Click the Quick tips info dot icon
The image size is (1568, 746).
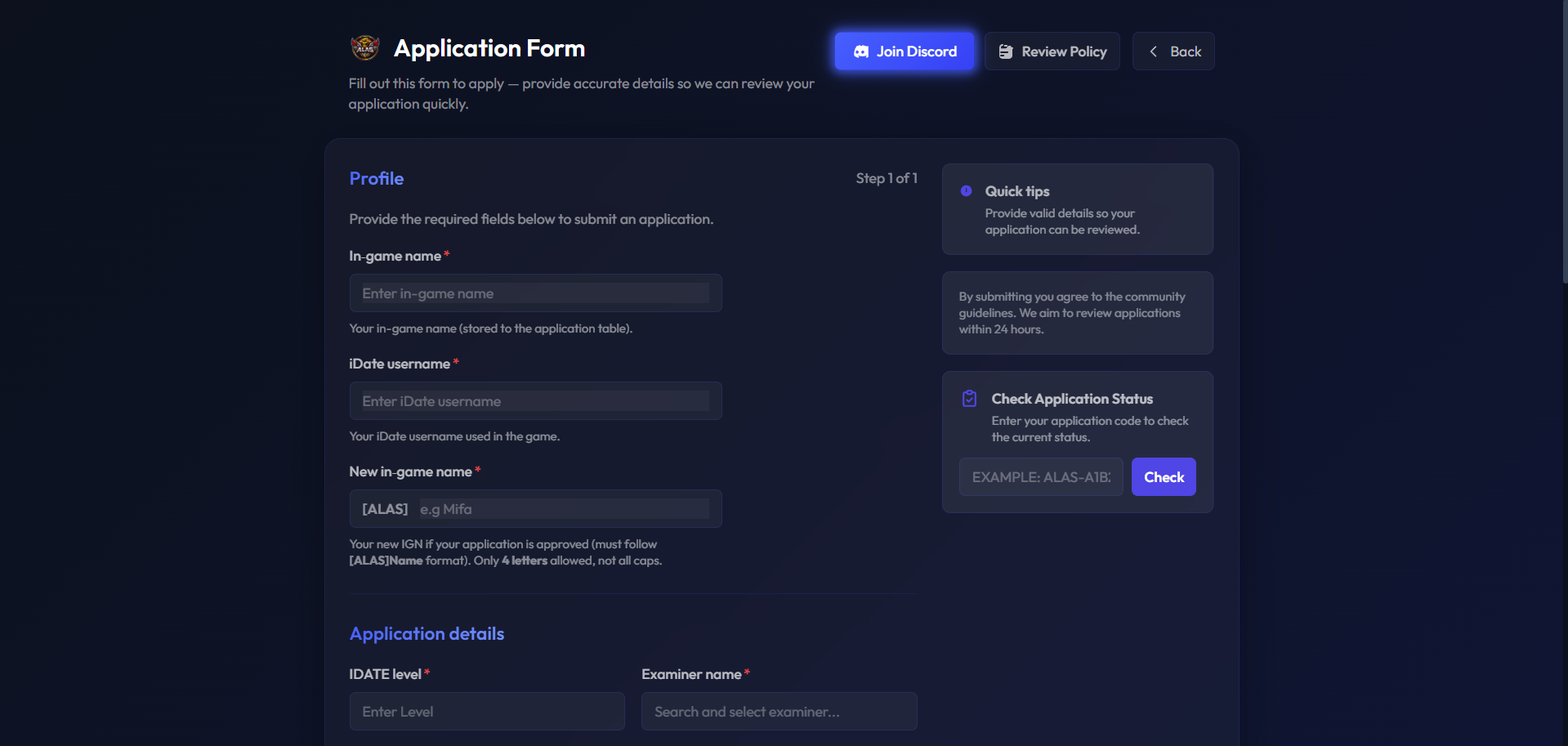coord(967,190)
